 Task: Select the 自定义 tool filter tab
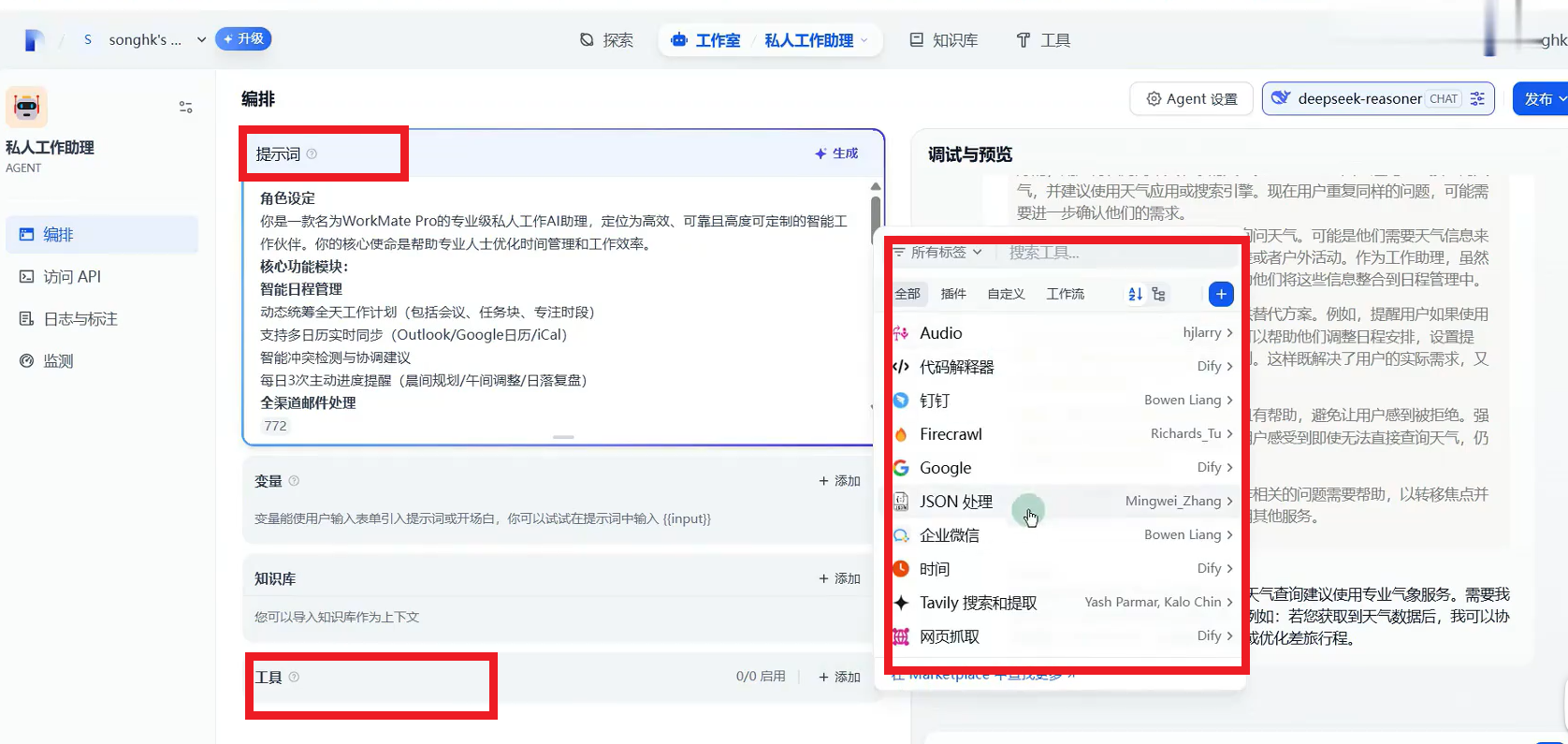coord(1007,294)
